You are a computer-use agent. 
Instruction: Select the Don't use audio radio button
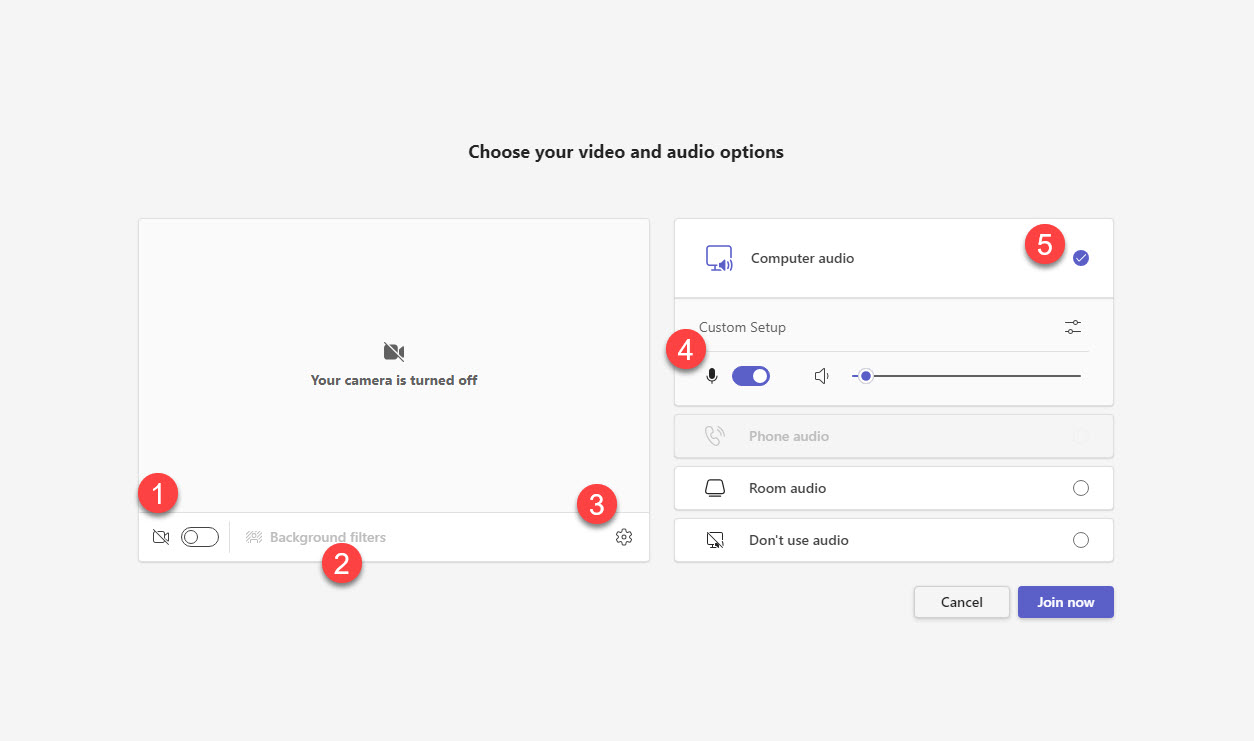[1080, 540]
